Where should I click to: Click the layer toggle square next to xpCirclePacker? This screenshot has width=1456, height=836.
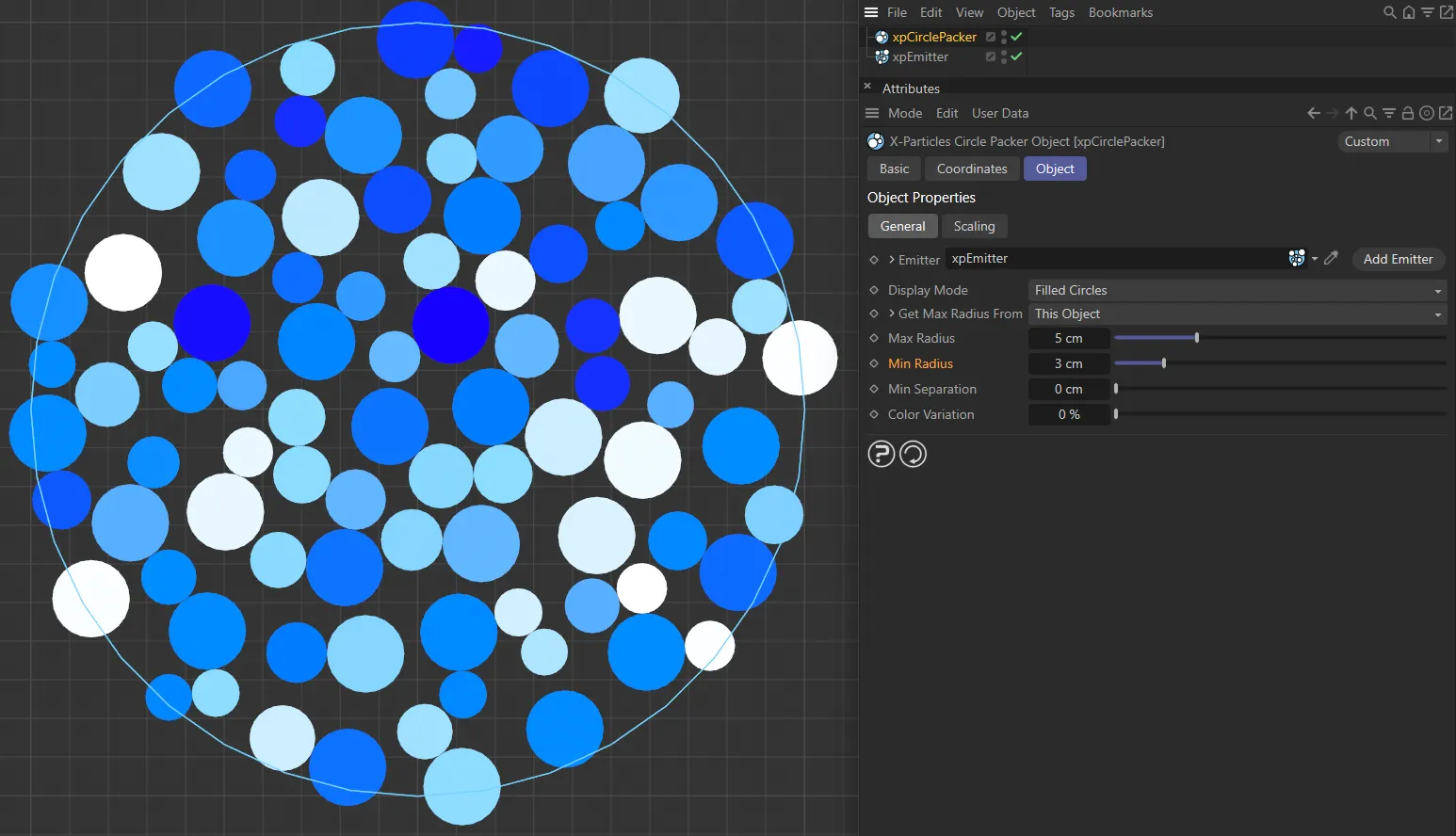pos(990,37)
